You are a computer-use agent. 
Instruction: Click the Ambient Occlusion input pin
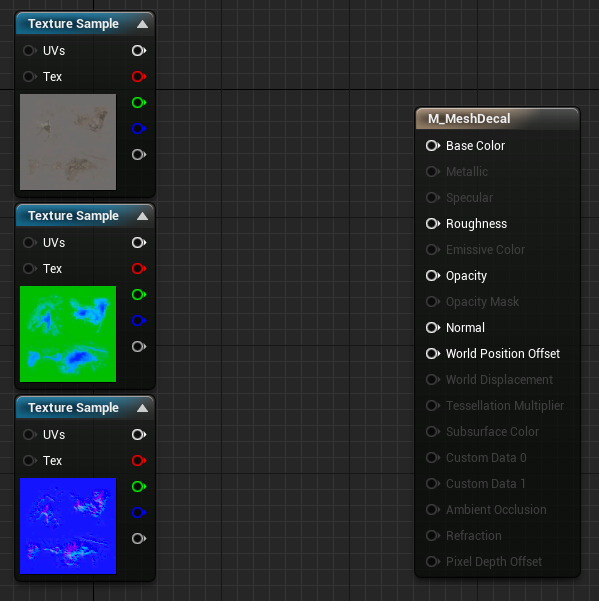[x=433, y=509]
